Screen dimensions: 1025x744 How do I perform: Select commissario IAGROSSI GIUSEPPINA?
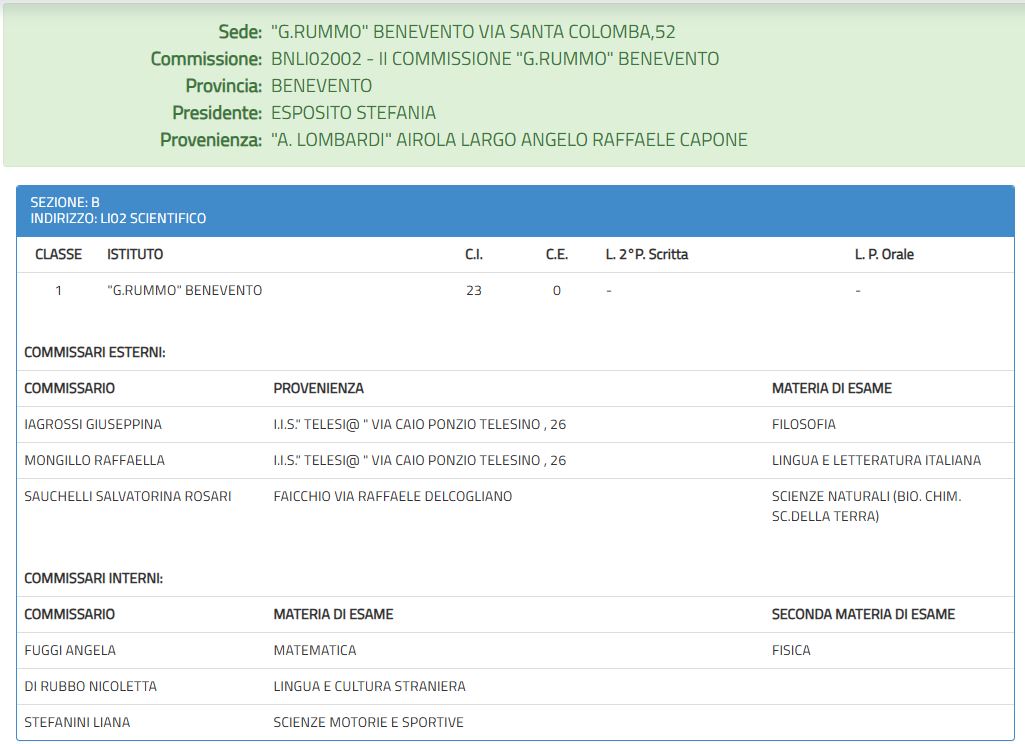point(93,424)
